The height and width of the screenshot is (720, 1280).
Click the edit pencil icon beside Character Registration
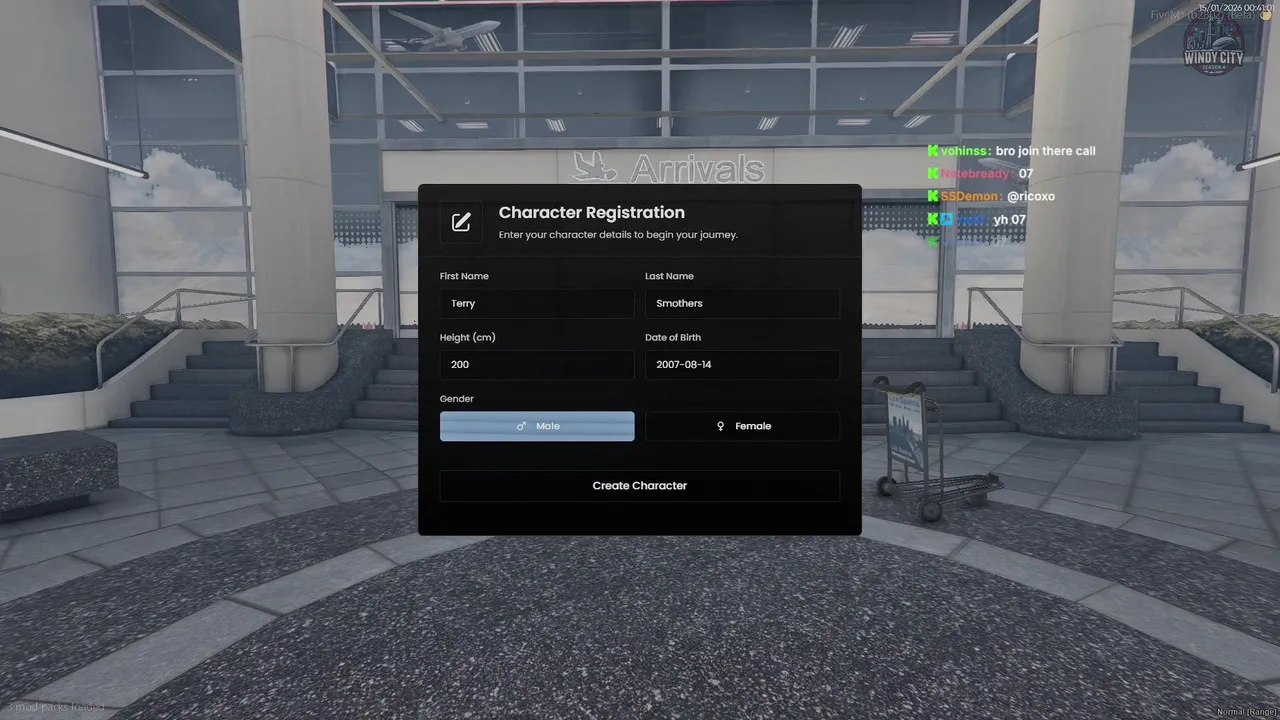pyautogui.click(x=461, y=222)
